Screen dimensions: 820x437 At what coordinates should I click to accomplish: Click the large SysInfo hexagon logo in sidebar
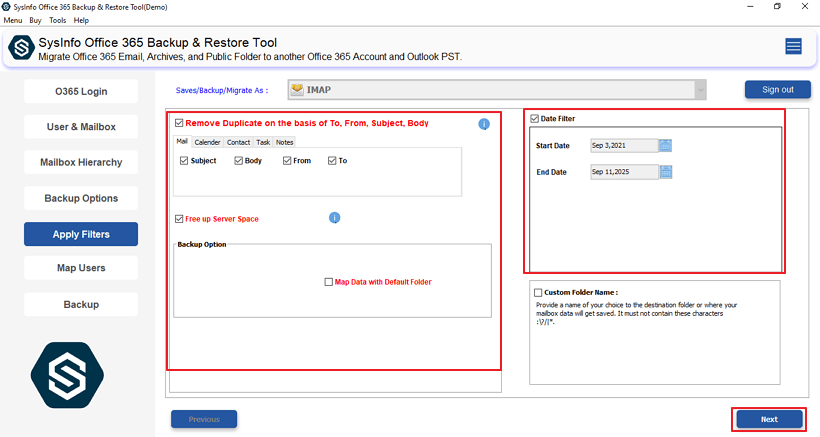coord(67,375)
